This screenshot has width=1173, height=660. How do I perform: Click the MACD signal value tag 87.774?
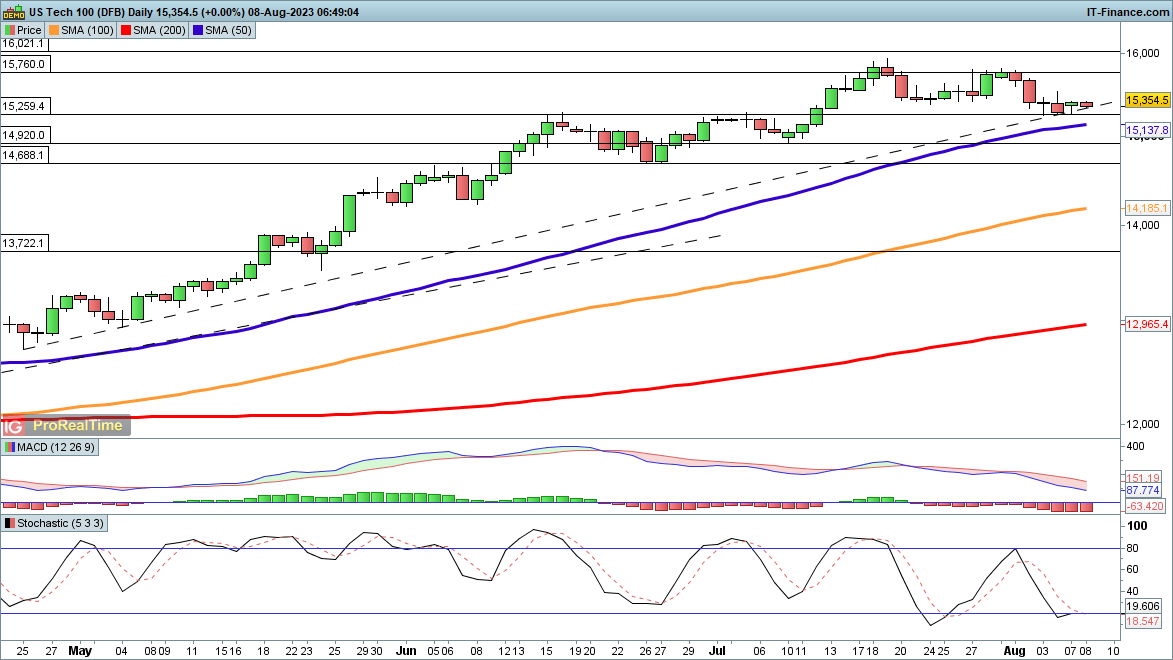tap(1143, 491)
